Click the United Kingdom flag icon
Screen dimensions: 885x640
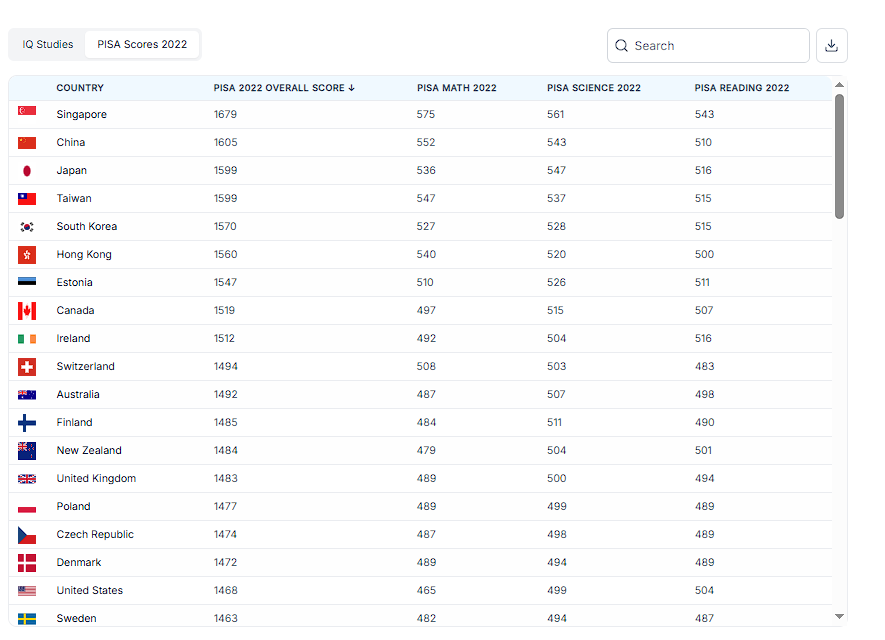coord(27,479)
